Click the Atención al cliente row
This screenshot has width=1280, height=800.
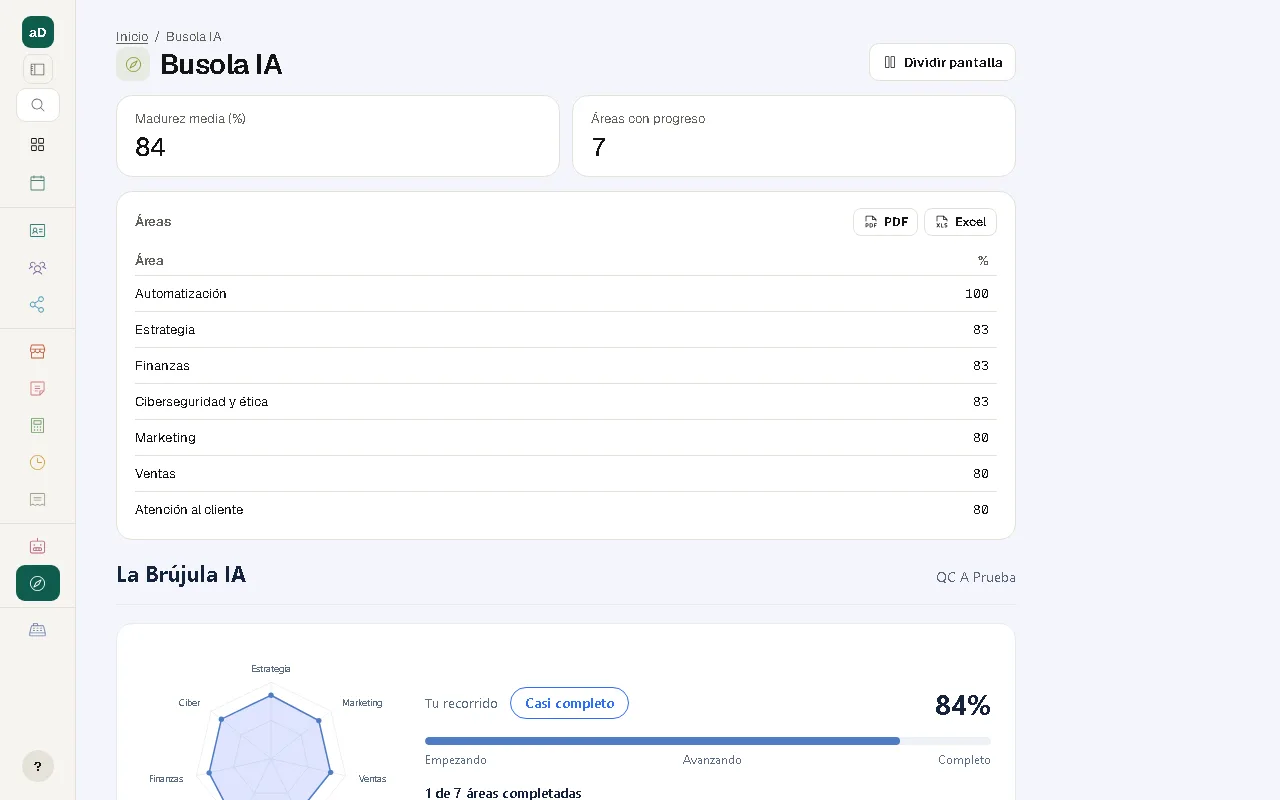pos(566,510)
